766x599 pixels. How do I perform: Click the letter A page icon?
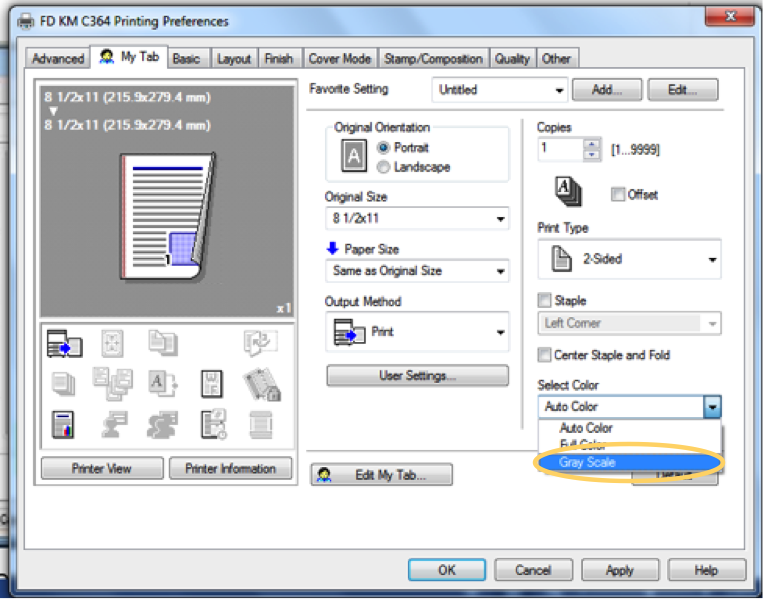(162, 383)
